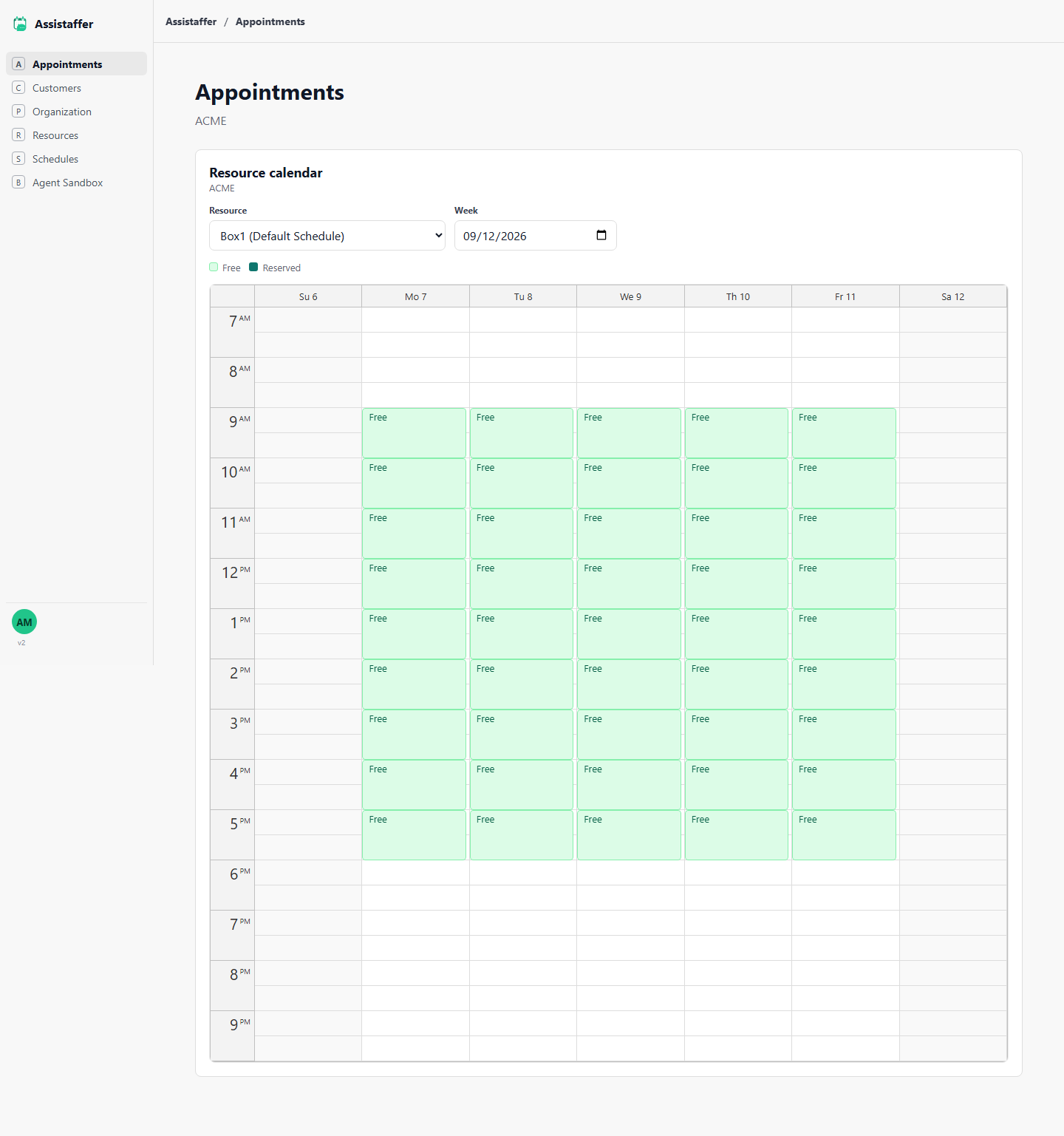Book the Free slot Monday 9 AM
This screenshot has height=1136, width=1064.
click(414, 433)
